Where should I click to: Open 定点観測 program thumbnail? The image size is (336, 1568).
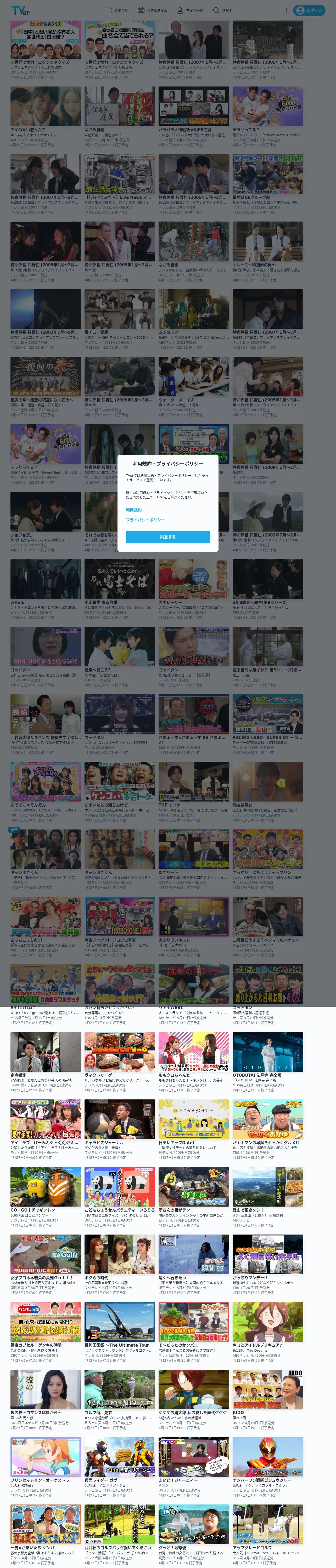click(46, 1052)
